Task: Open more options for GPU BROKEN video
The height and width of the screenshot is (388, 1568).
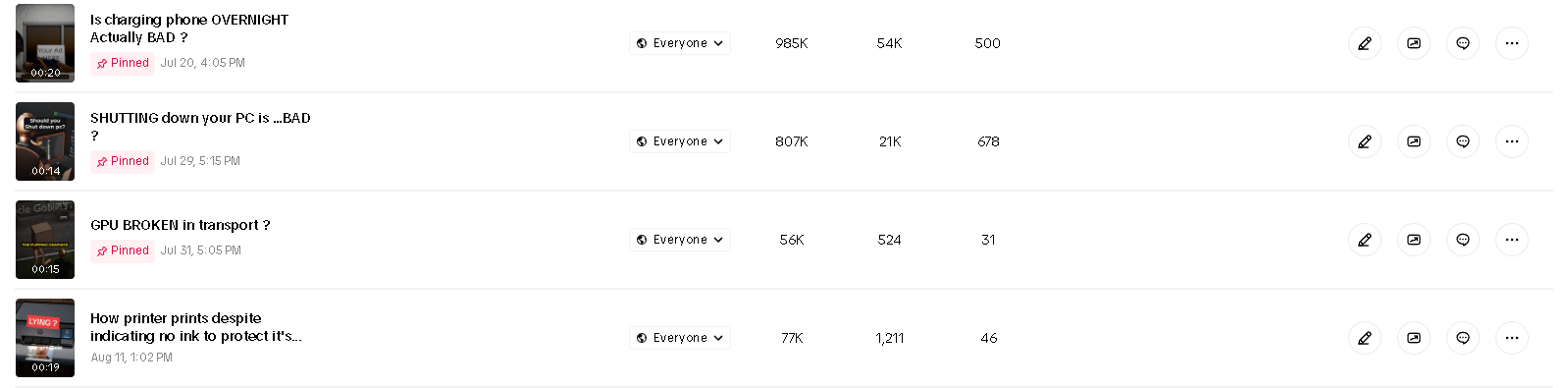Action: tap(1511, 240)
